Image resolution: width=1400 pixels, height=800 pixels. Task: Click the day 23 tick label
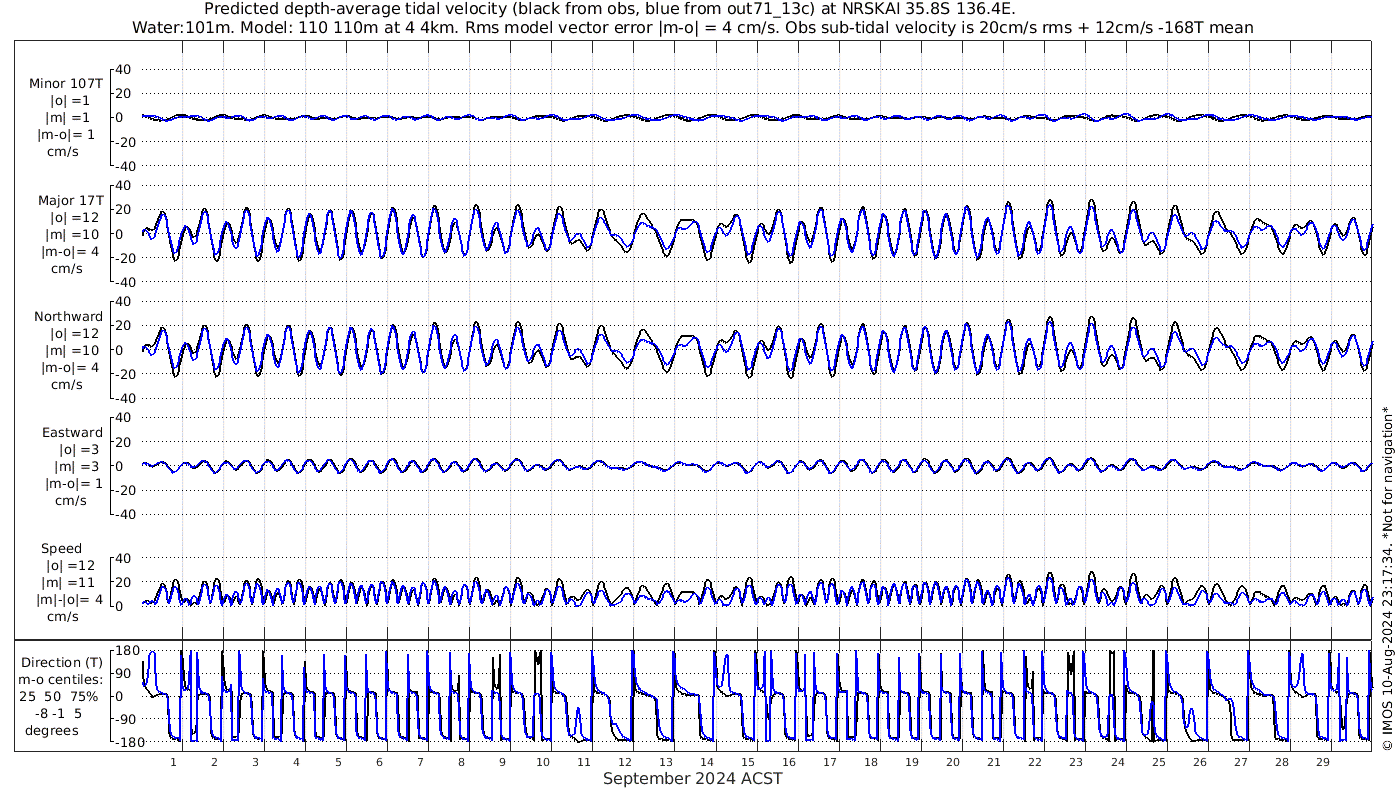pyautogui.click(x=1076, y=762)
